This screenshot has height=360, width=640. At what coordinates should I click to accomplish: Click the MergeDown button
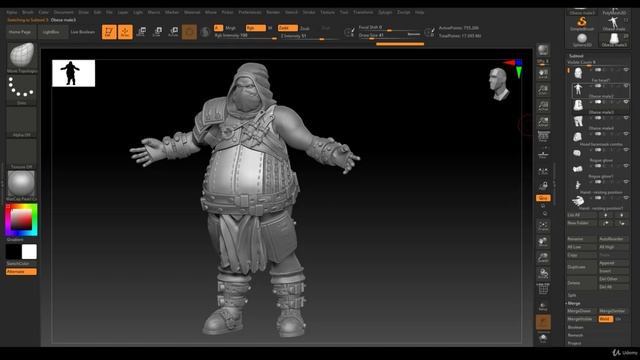pos(582,311)
